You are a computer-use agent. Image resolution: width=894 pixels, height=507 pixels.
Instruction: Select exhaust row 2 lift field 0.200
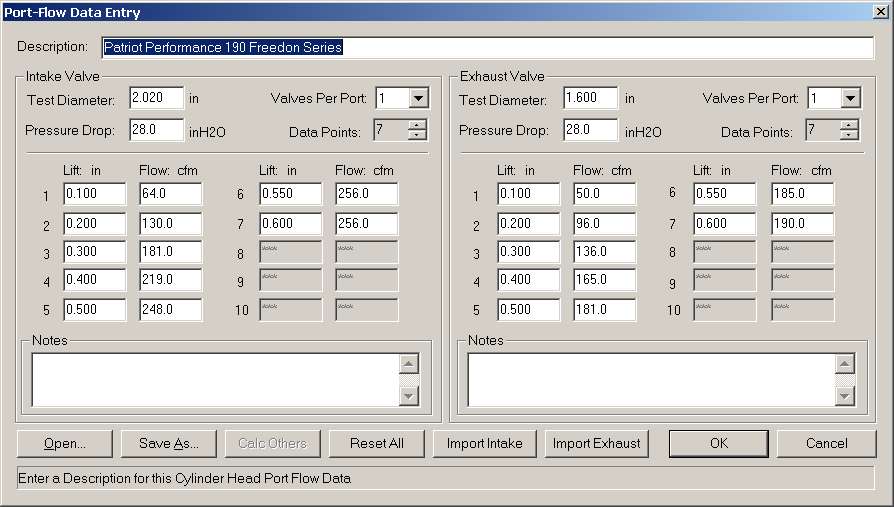pyautogui.click(x=529, y=224)
